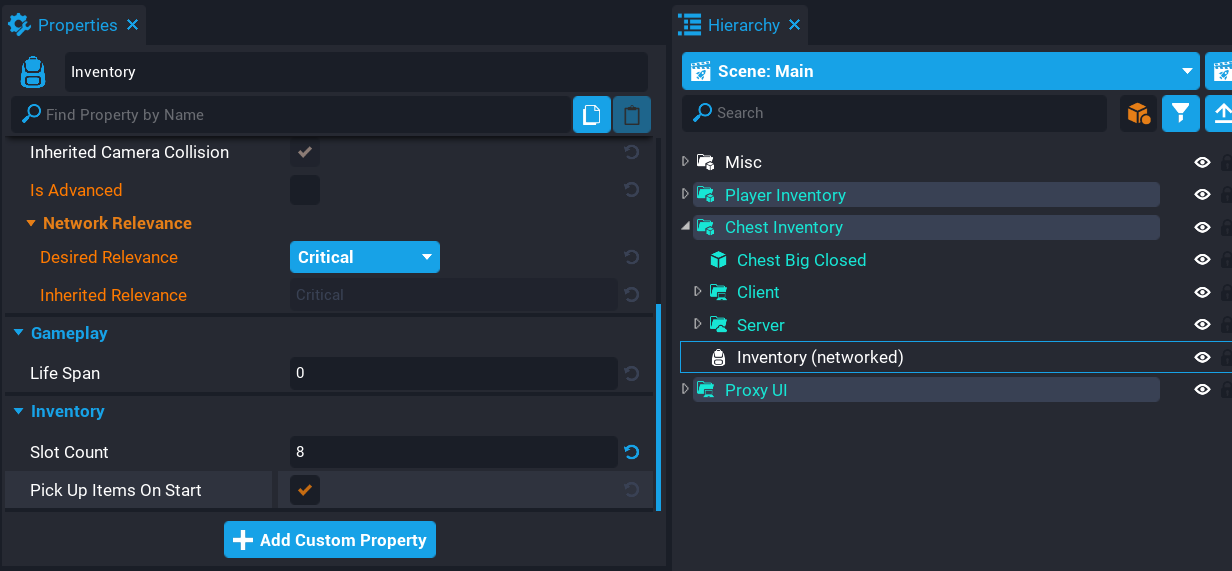Screen dimensions: 1232x571
Task: Click the paste properties clipboard icon
Action: point(632,115)
